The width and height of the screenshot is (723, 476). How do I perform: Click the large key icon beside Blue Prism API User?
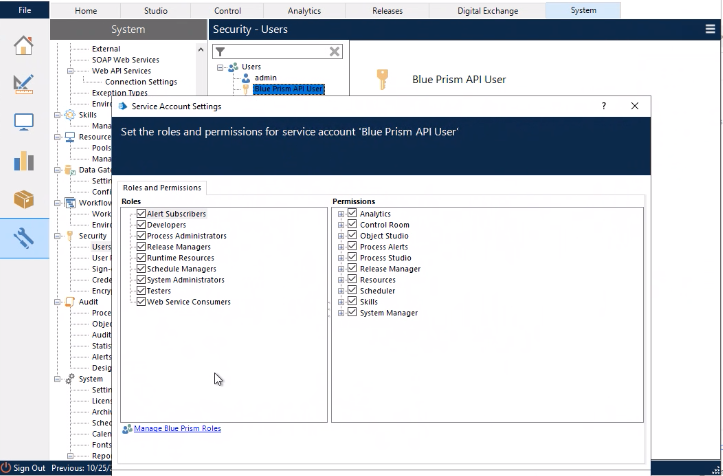pyautogui.click(x=382, y=79)
